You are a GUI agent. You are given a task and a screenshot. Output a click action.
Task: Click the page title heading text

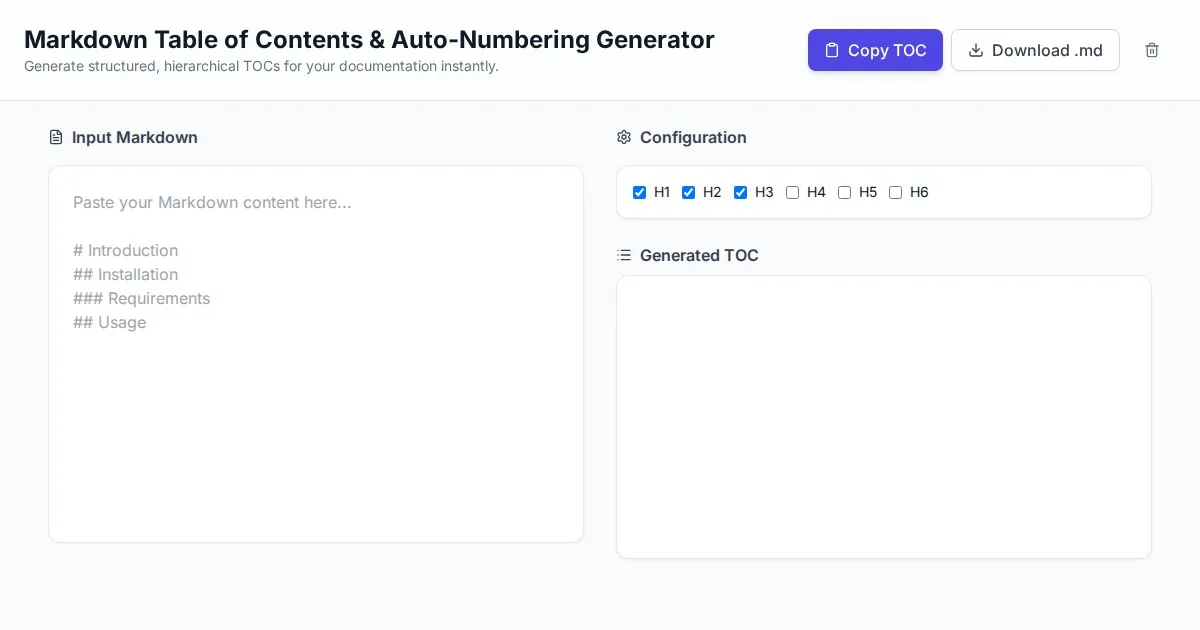pos(369,40)
